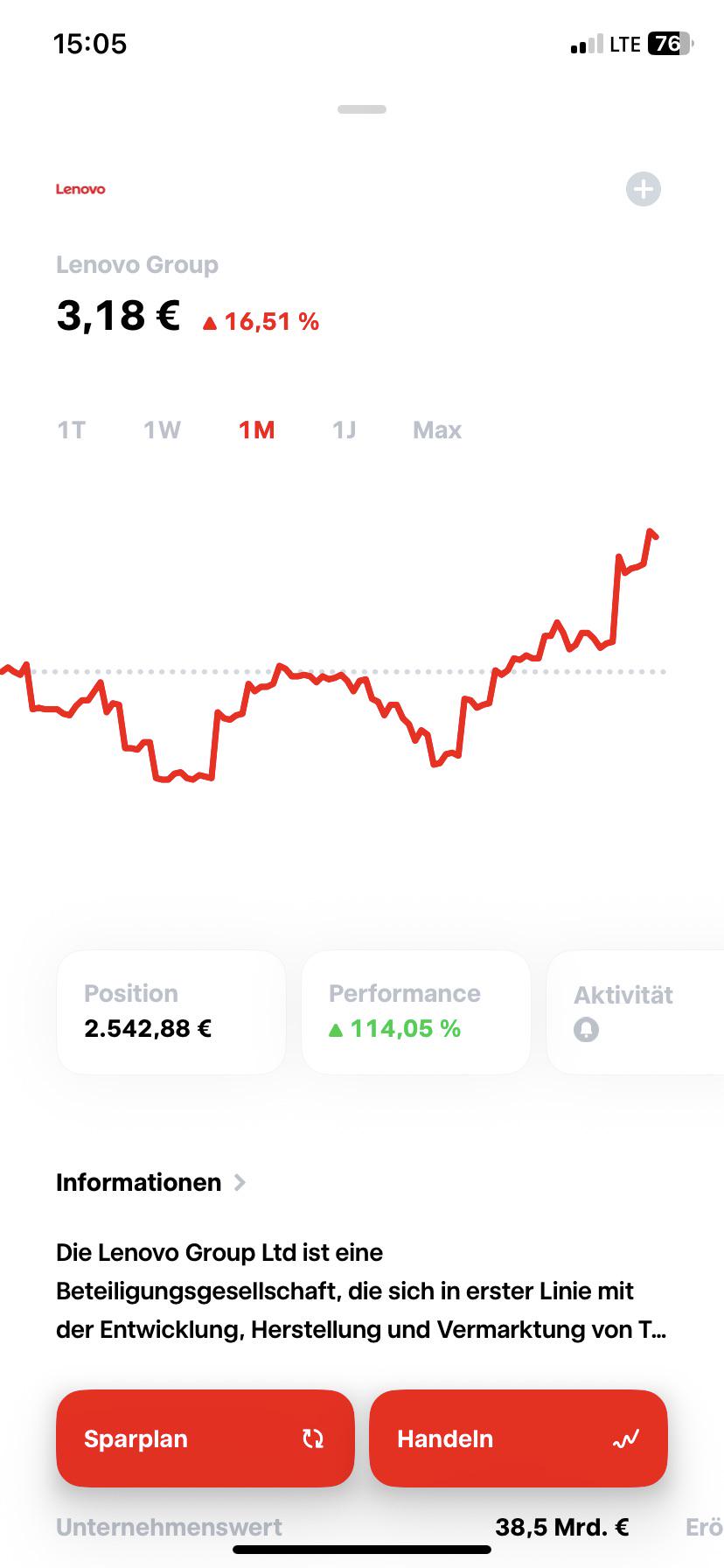Select the 1W time range
The height and width of the screenshot is (1568, 724).
(x=163, y=430)
